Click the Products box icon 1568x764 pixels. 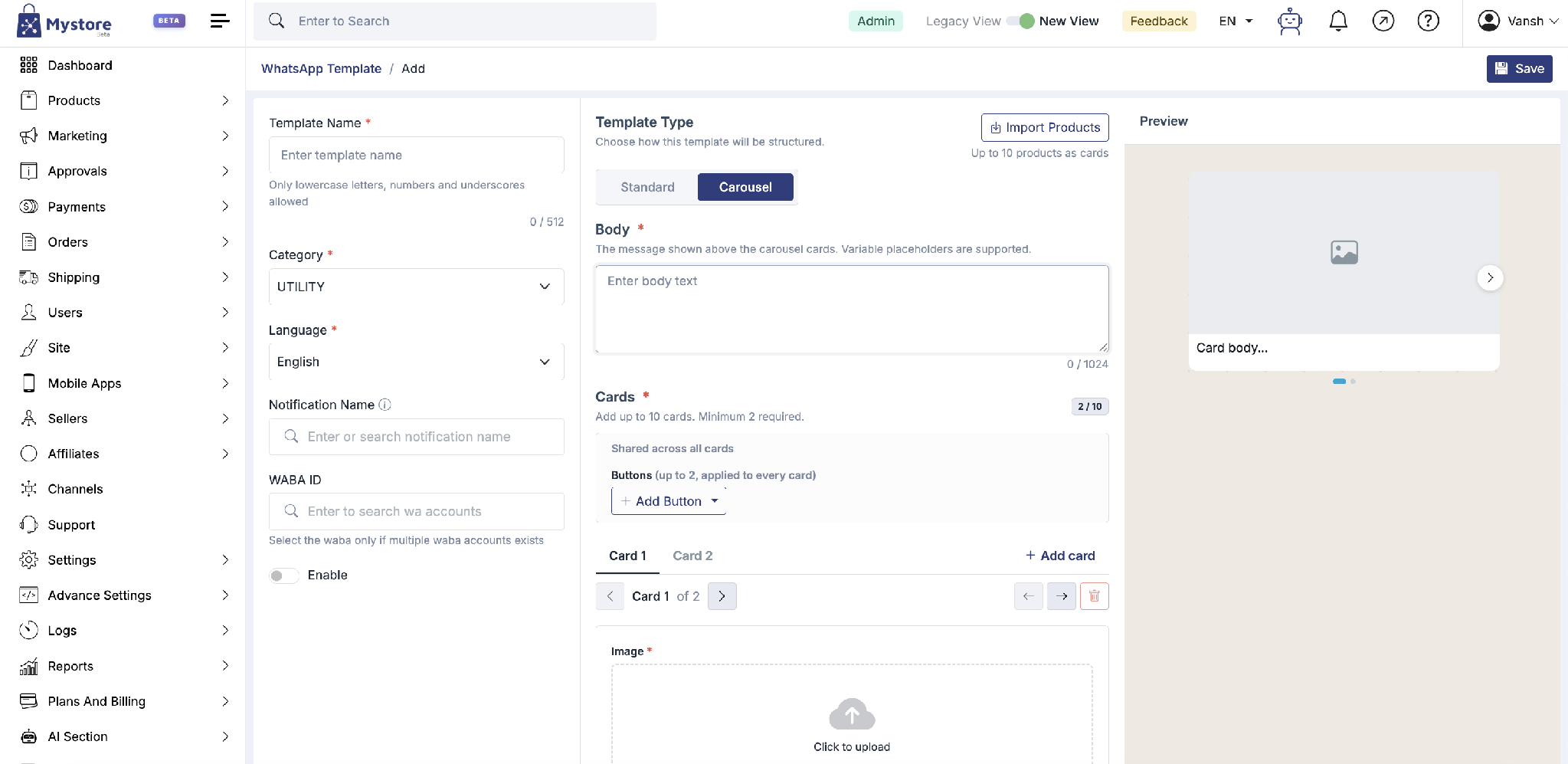[x=28, y=100]
